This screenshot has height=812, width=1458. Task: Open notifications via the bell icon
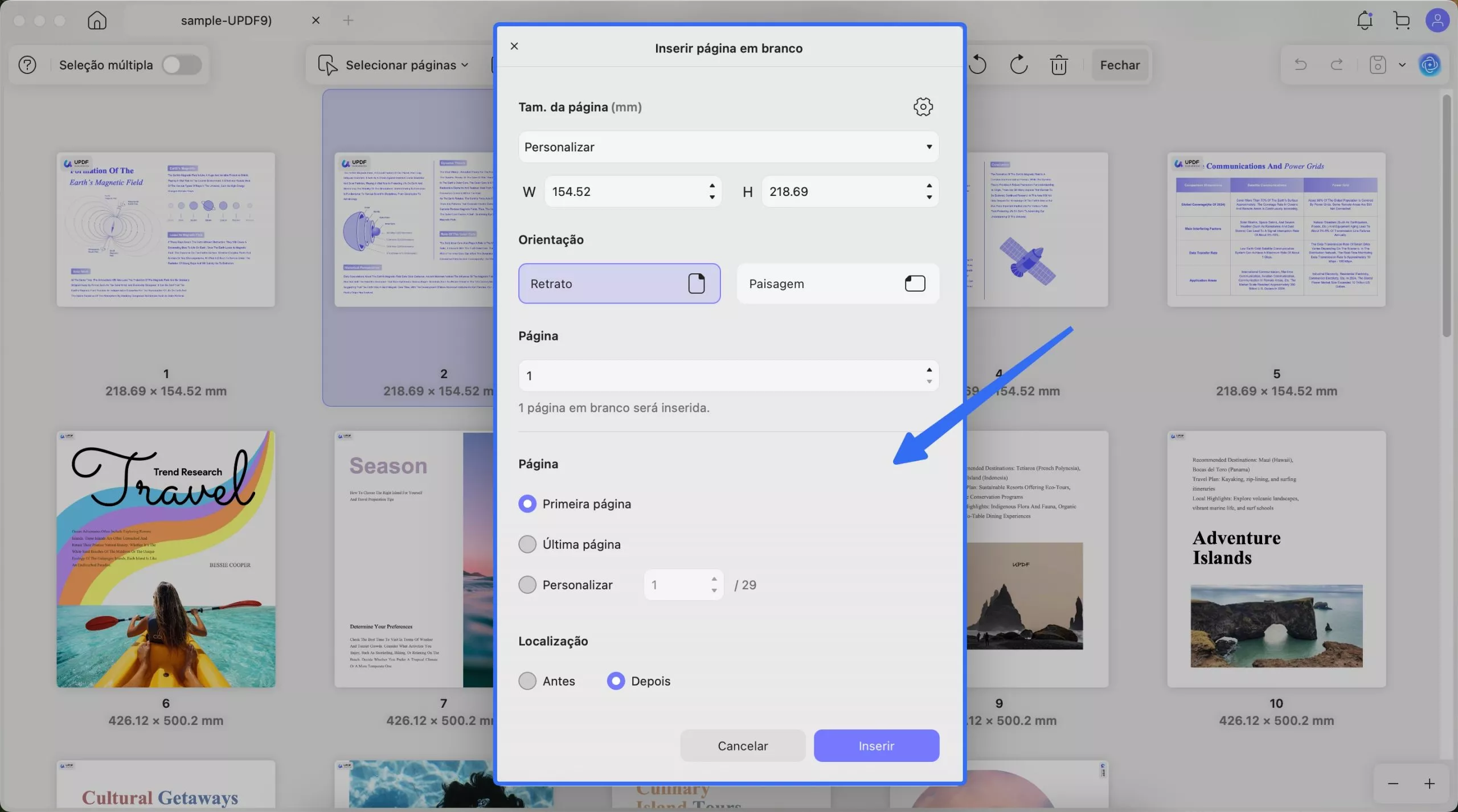point(1365,20)
